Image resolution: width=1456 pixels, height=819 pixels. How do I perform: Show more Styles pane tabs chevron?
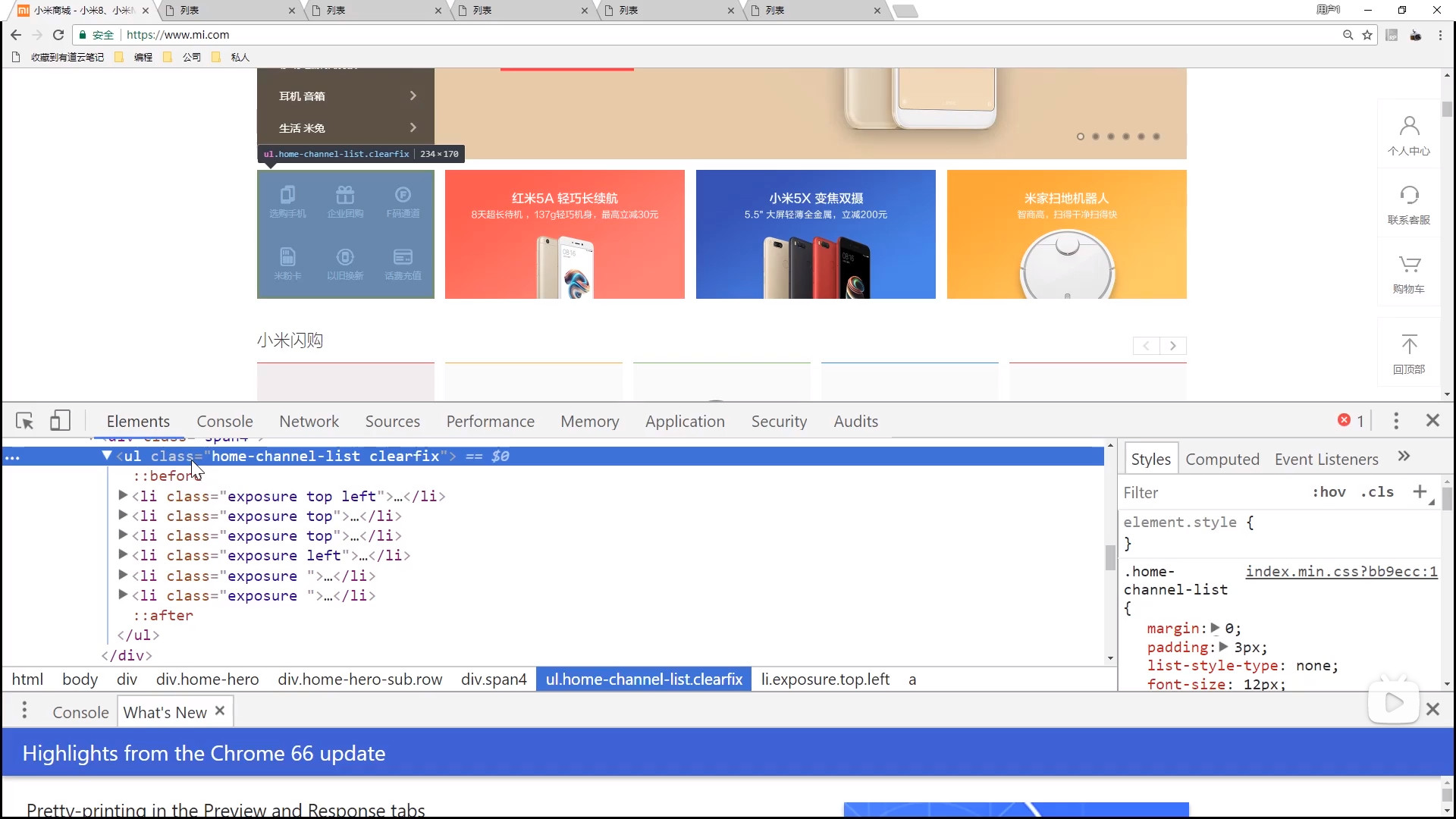pos(1404,457)
